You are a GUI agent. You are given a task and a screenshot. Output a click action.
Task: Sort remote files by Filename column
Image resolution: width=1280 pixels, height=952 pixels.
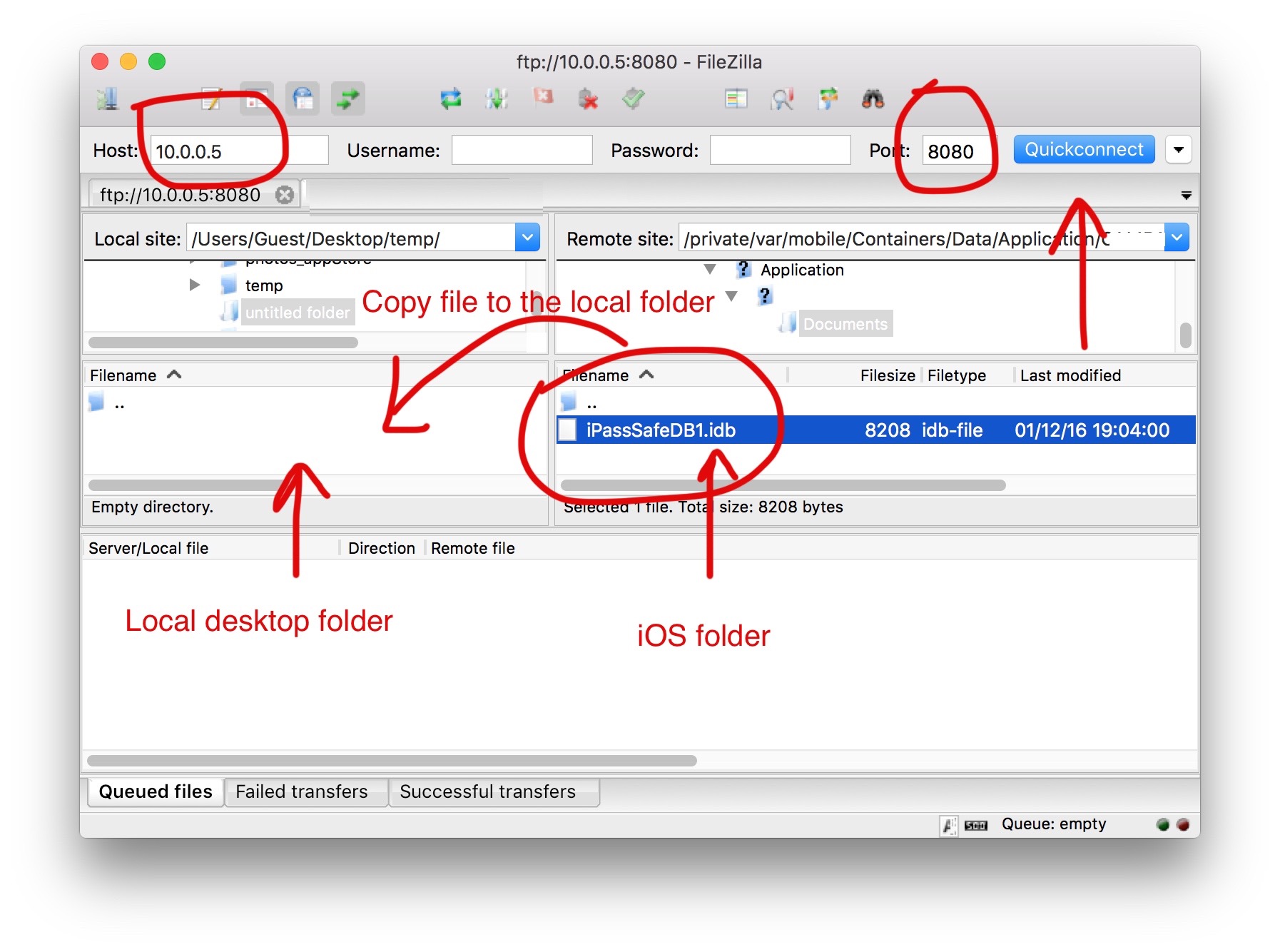pos(671,375)
